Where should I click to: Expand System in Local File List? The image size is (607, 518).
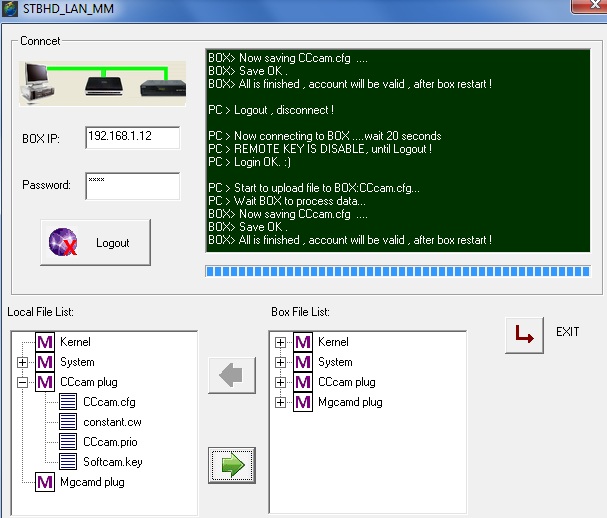point(22,362)
